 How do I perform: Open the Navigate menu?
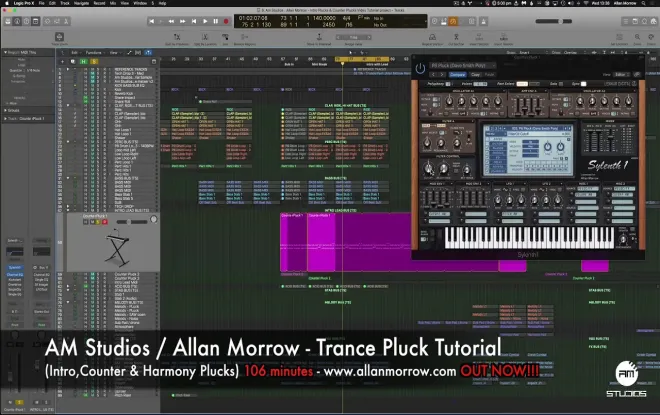coord(82,3)
